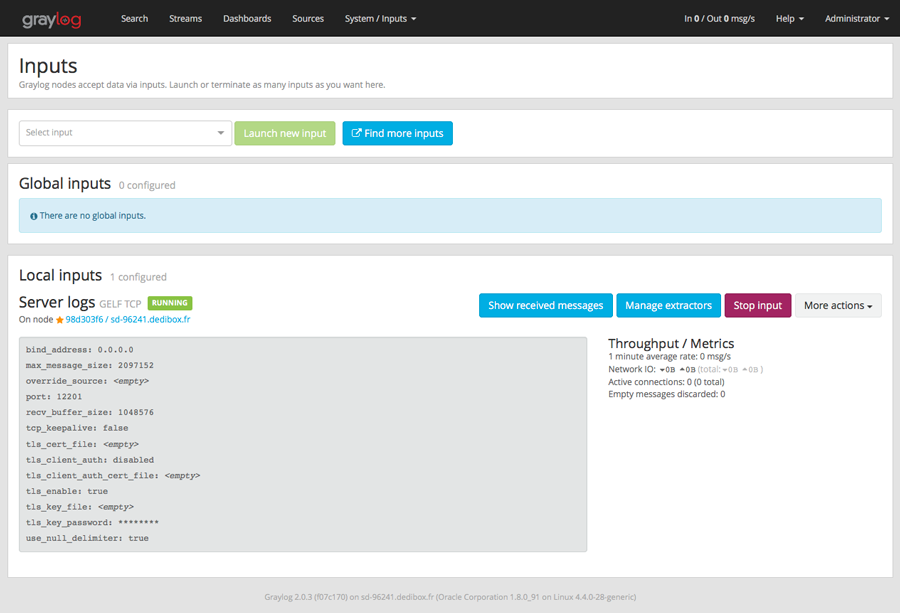Click the In/Out msg/s throughput indicator
The image size is (900, 613).
[x=719, y=18]
